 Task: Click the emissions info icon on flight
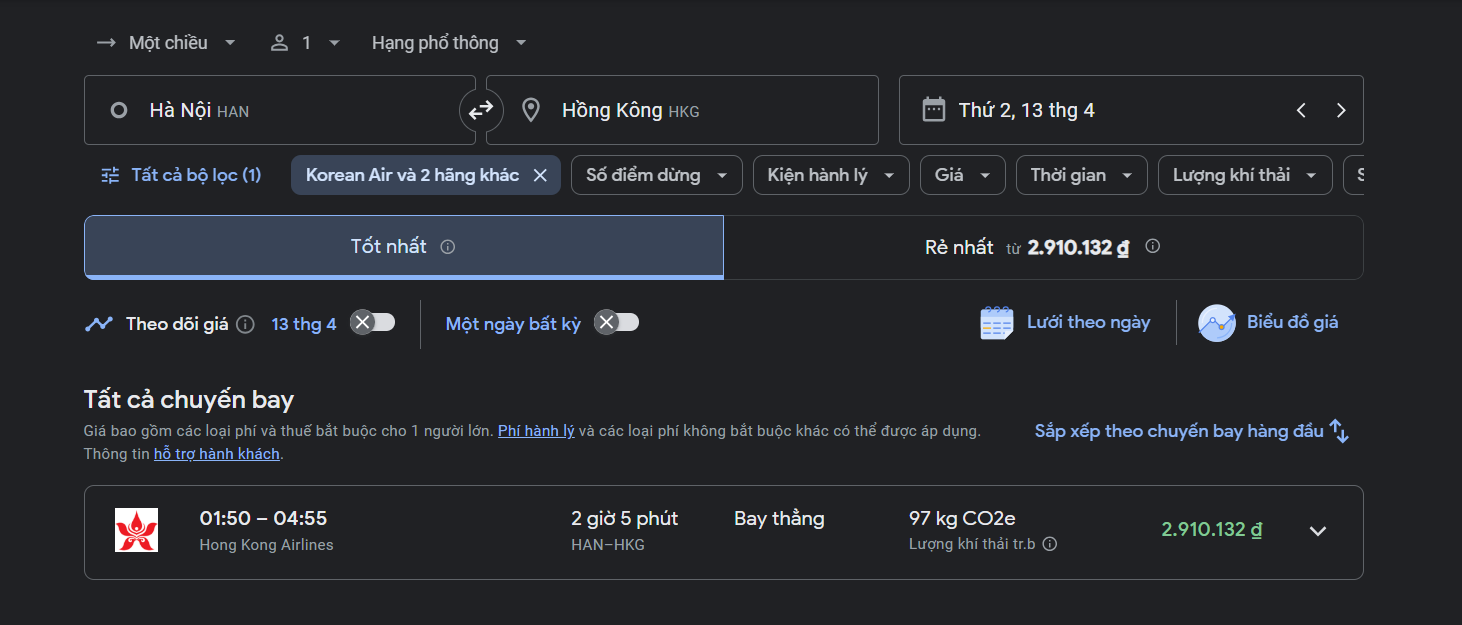(1050, 545)
